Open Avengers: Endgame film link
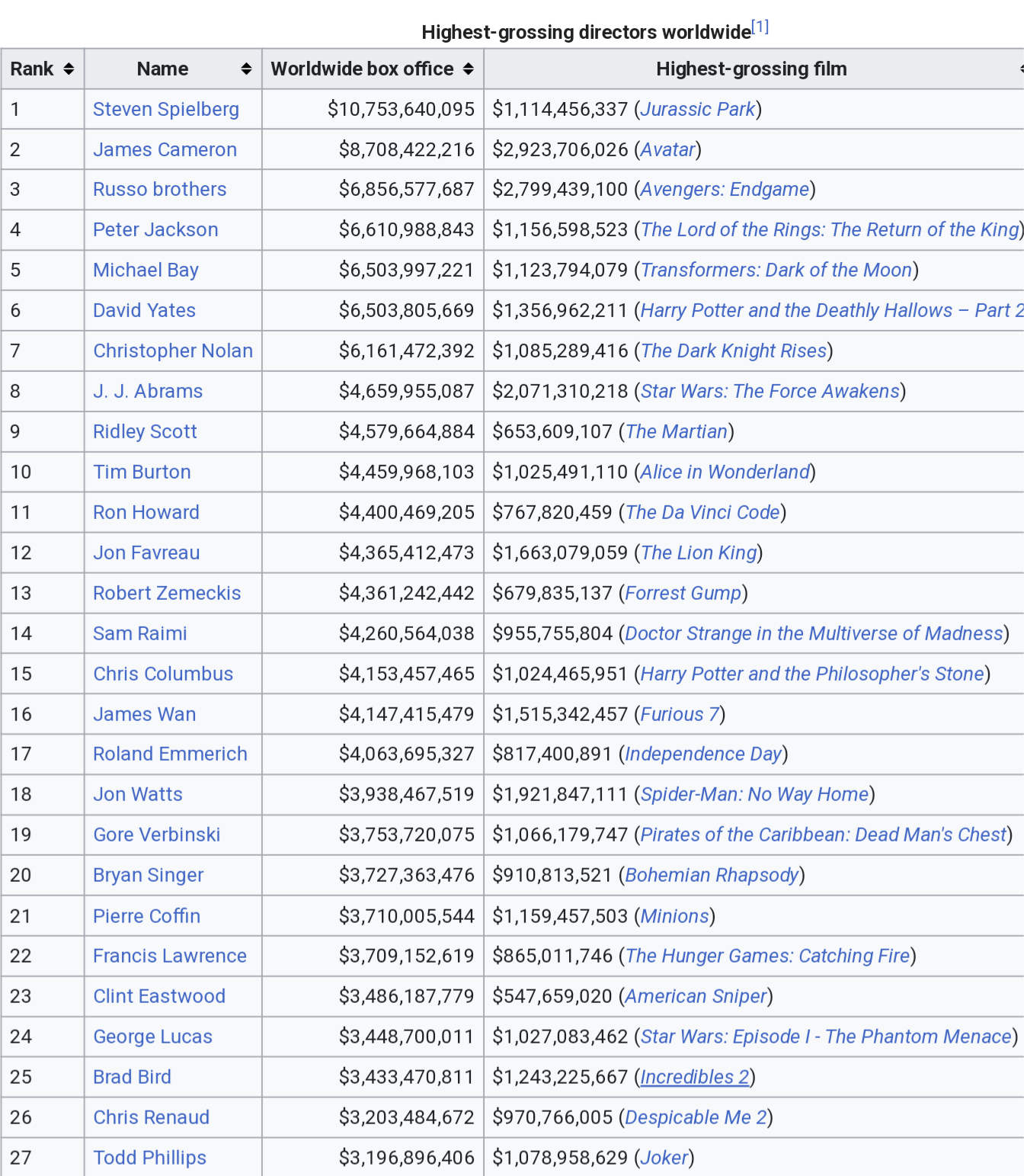Screen dimensions: 1024x1176 [725, 190]
